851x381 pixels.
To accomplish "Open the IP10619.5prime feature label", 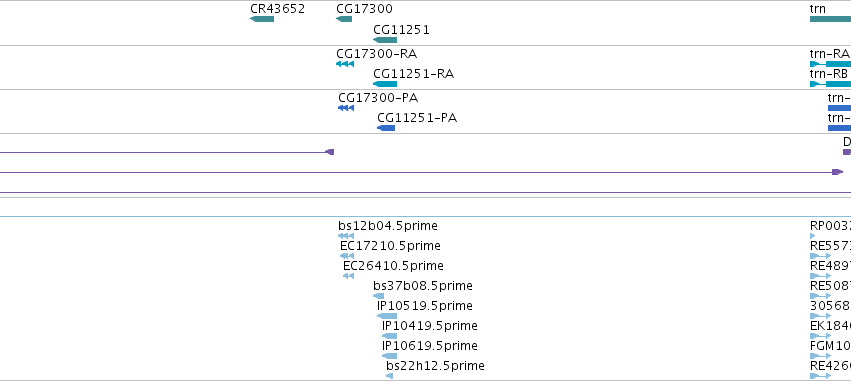I will coord(430,346).
